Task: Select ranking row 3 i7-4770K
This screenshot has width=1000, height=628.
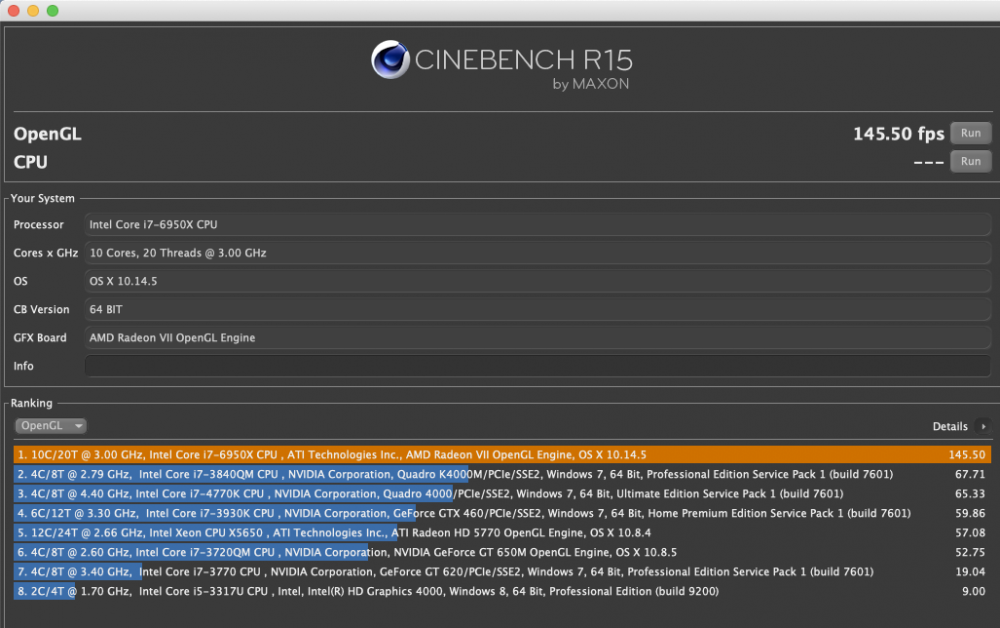Action: [x=502, y=493]
